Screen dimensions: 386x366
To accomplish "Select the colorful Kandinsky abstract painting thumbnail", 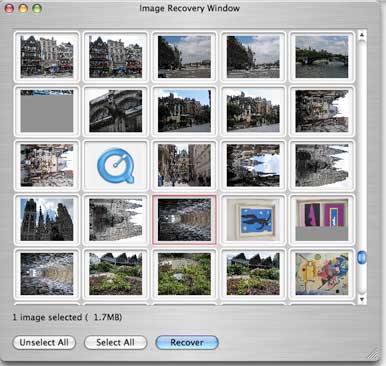I will 322,274.
